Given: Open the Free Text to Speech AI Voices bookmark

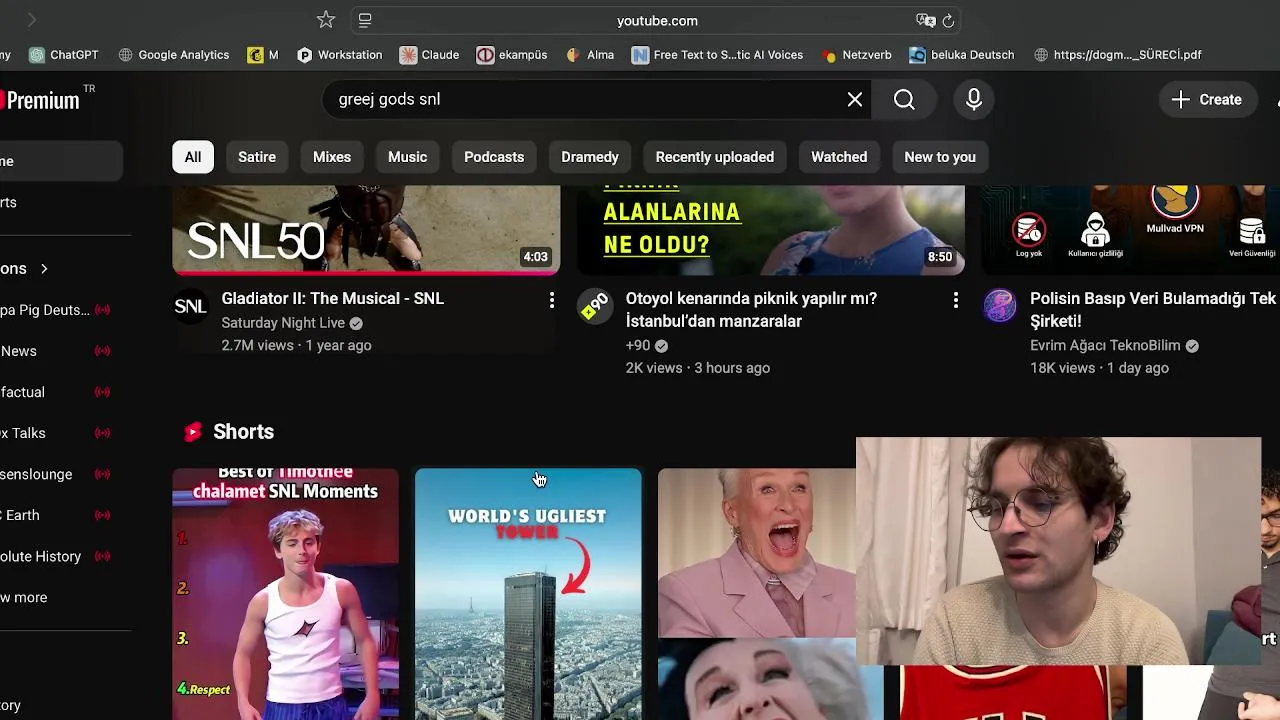Looking at the screenshot, I should tap(717, 55).
